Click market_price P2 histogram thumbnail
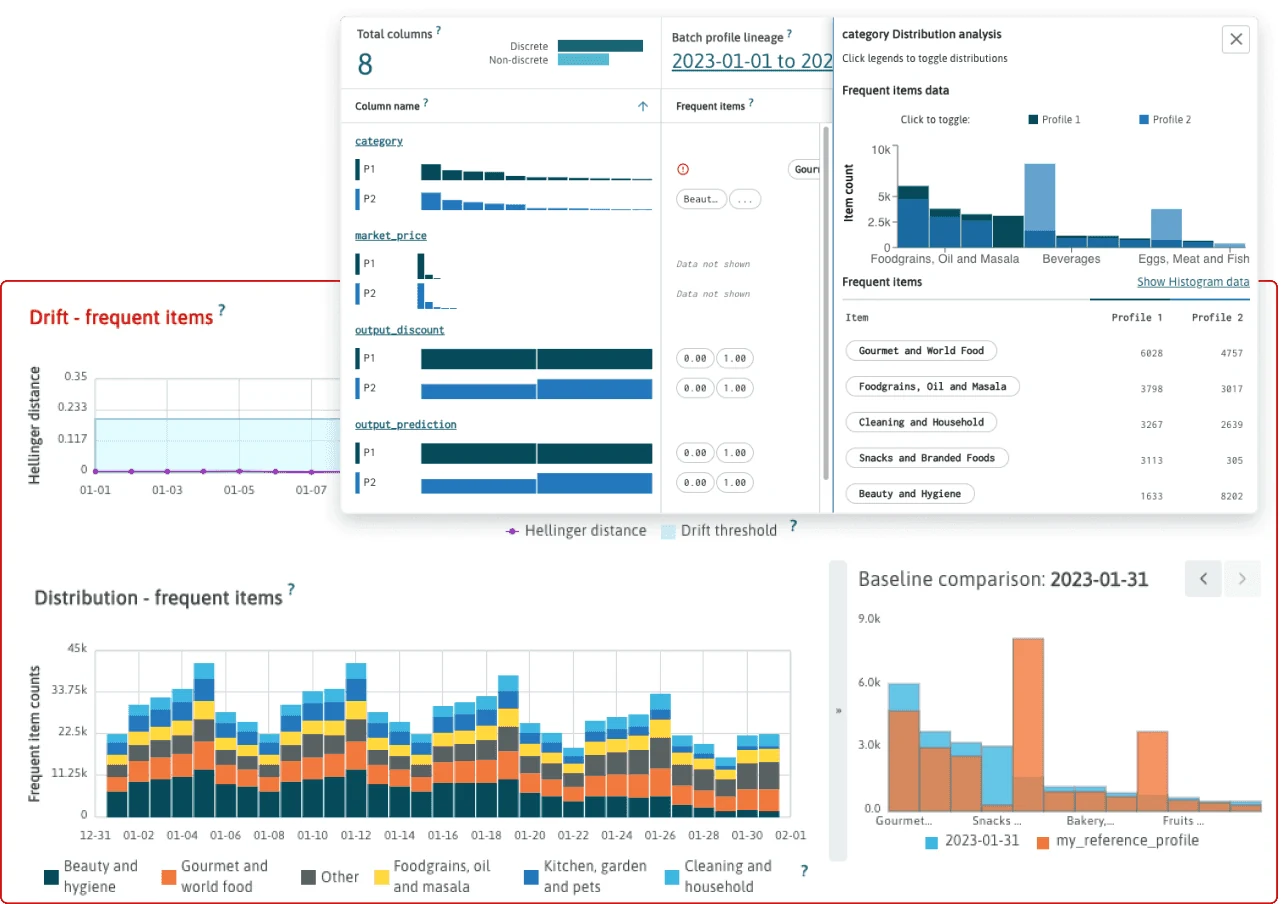This screenshot has height=904, width=1282. coord(437,295)
